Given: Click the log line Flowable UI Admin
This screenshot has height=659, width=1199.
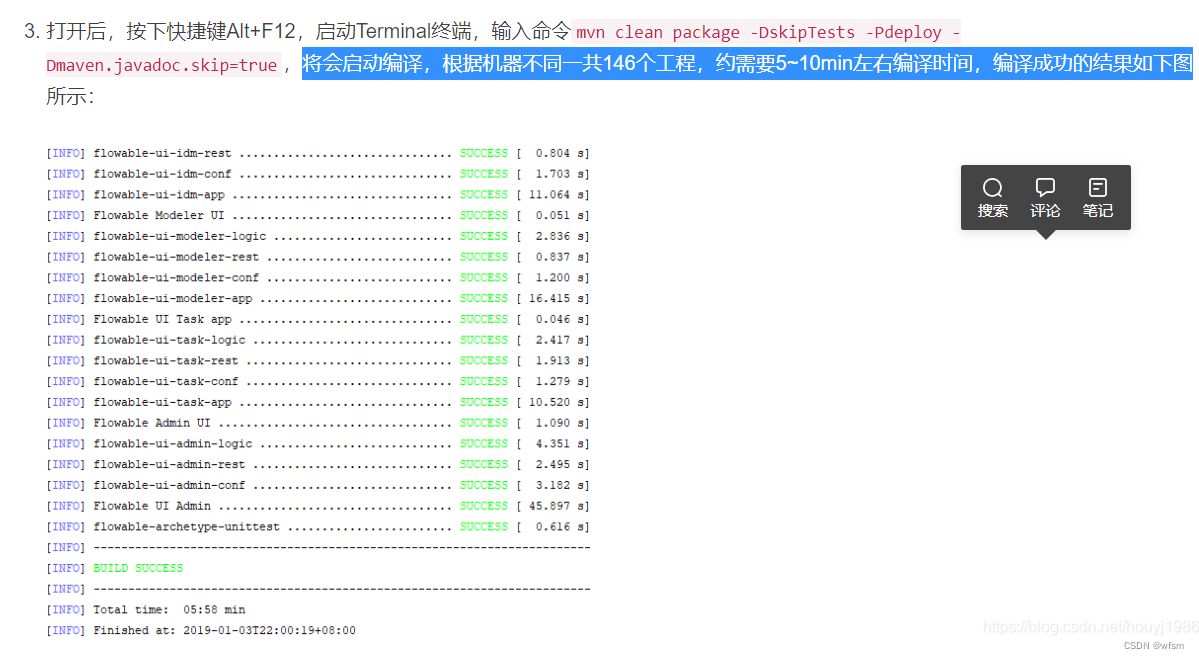Looking at the screenshot, I should pyautogui.click(x=317, y=506).
